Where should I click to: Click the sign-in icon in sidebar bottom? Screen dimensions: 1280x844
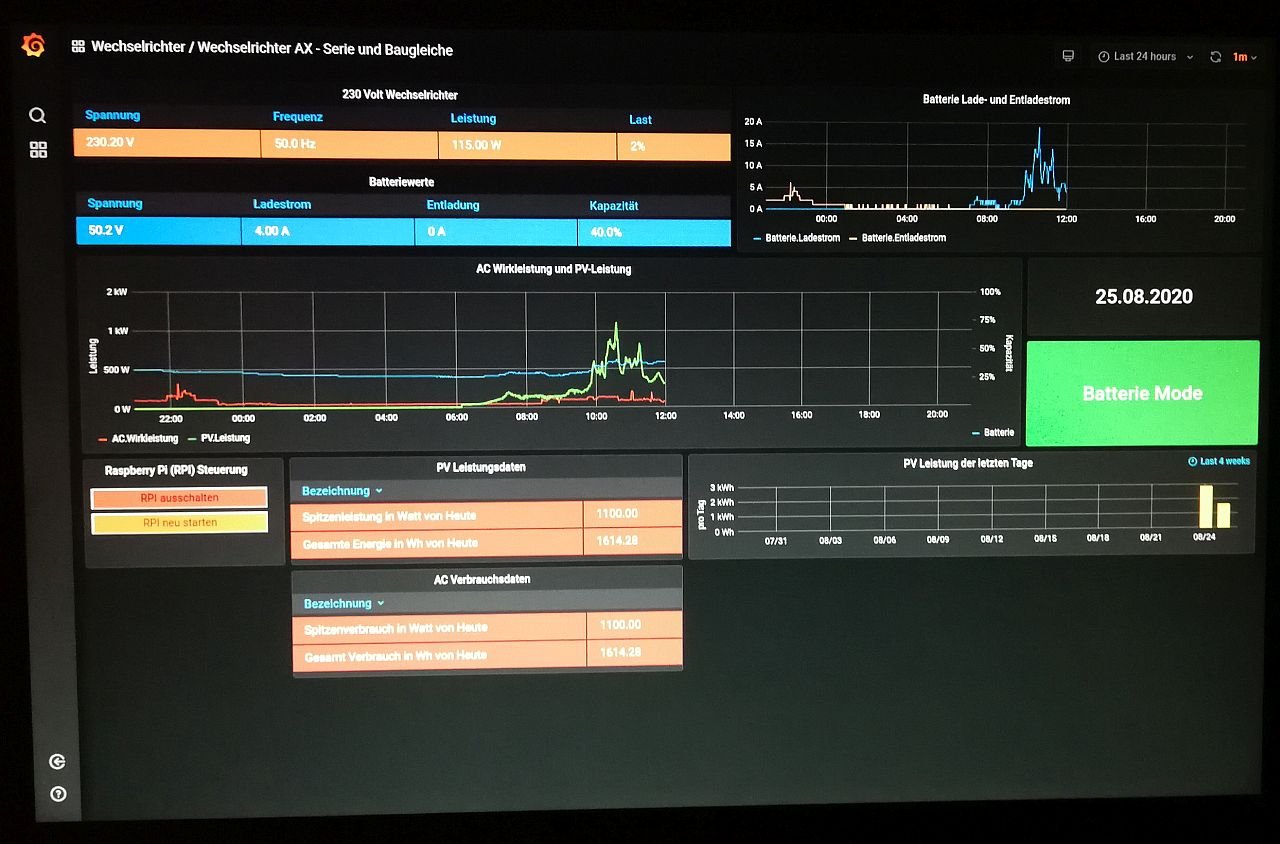point(58,762)
